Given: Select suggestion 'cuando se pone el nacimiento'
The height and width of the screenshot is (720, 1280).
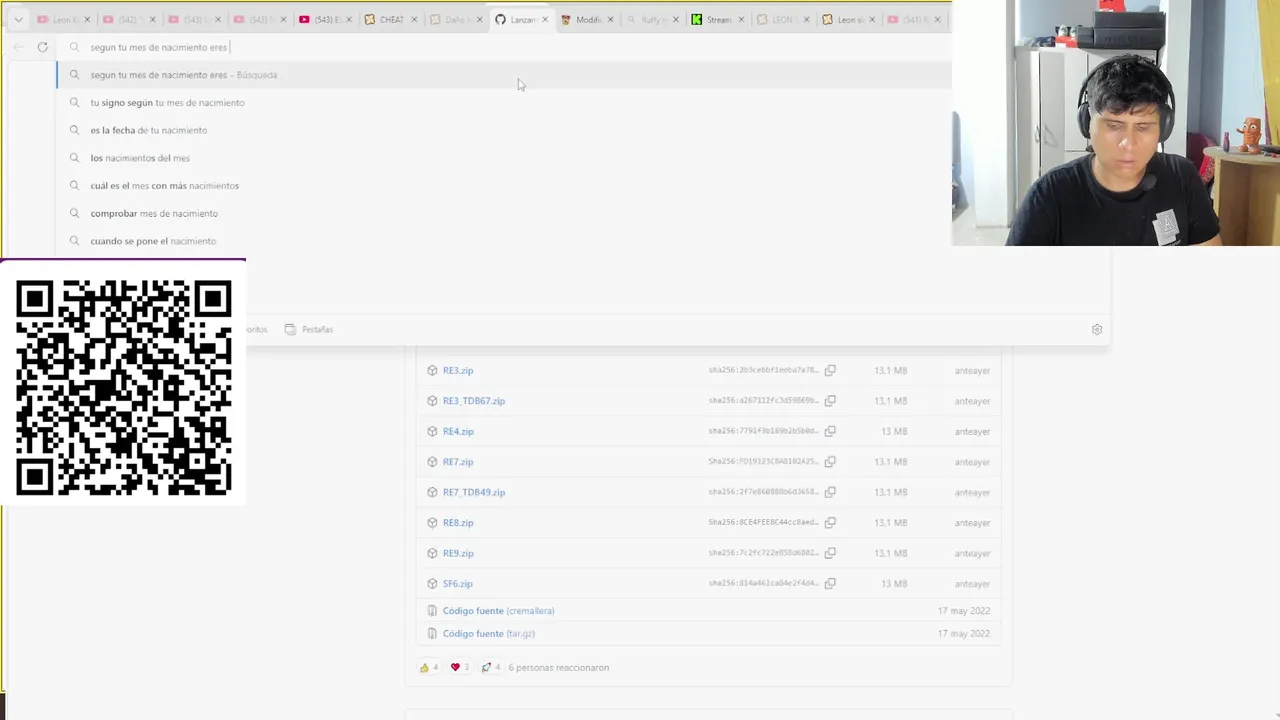Looking at the screenshot, I should tap(504, 241).
